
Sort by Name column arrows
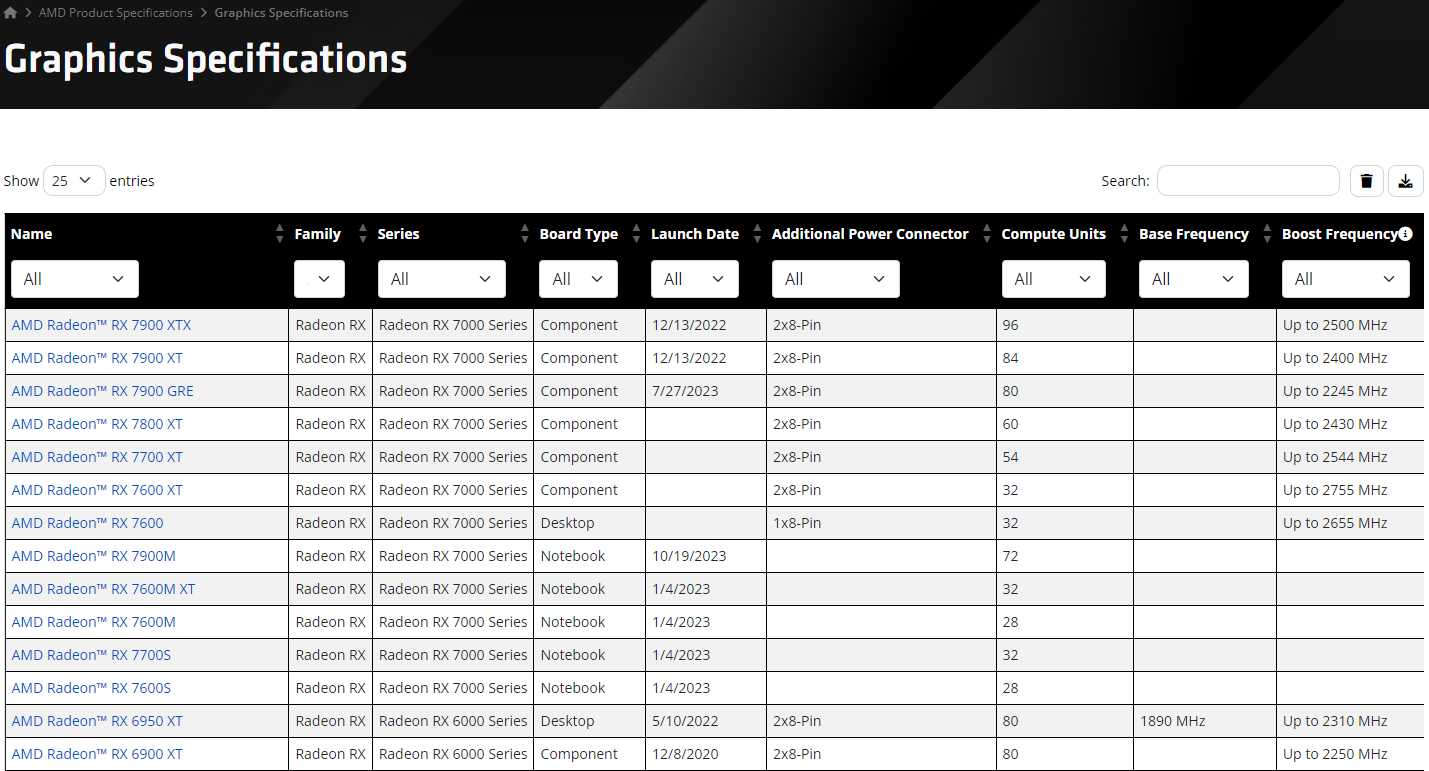coord(280,234)
